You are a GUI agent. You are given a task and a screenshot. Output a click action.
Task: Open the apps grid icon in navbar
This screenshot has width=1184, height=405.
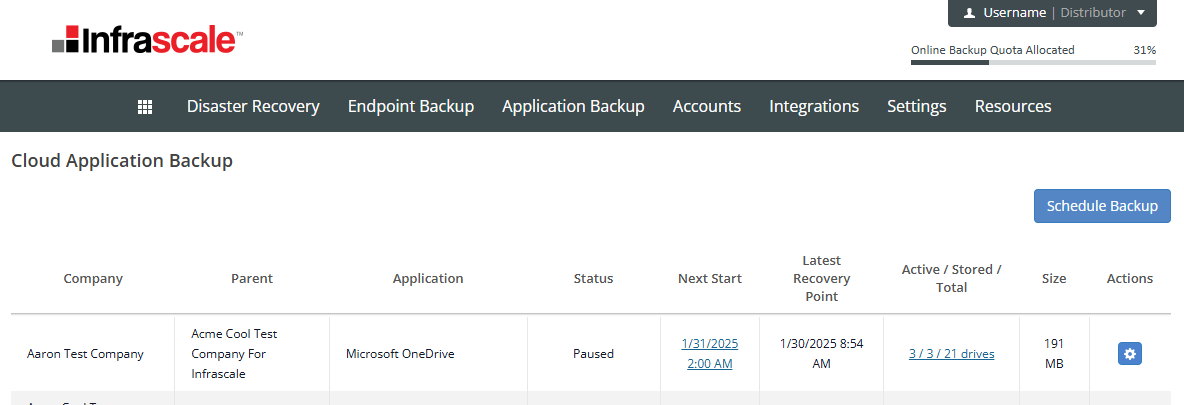(x=145, y=106)
